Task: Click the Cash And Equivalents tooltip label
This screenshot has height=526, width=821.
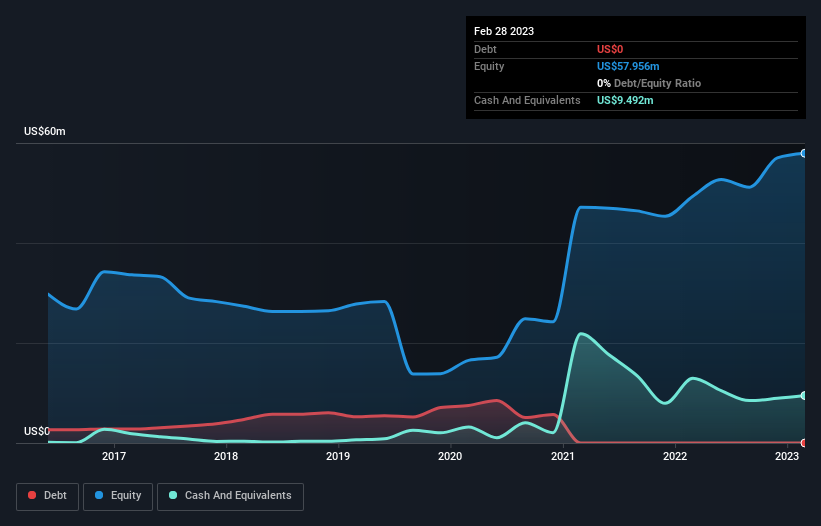Action: 527,100
